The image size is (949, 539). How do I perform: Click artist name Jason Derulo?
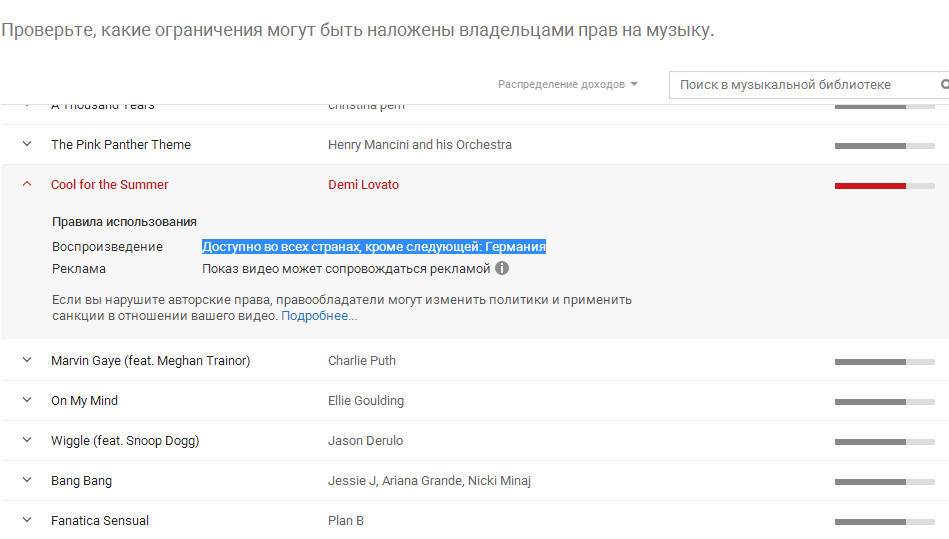click(x=365, y=440)
